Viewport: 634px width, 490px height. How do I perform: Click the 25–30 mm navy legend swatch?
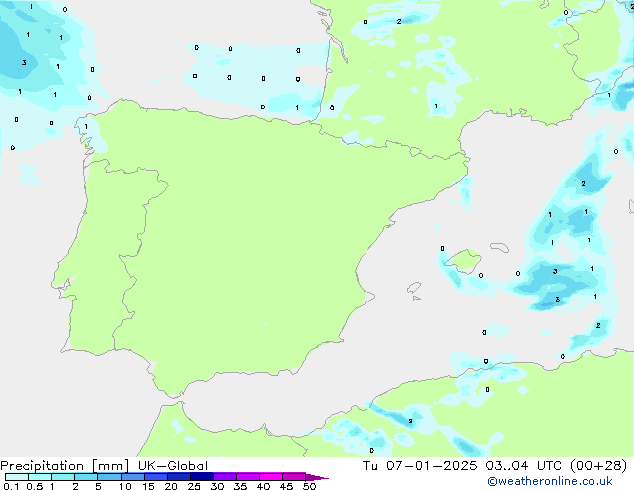pyautogui.click(x=201, y=477)
